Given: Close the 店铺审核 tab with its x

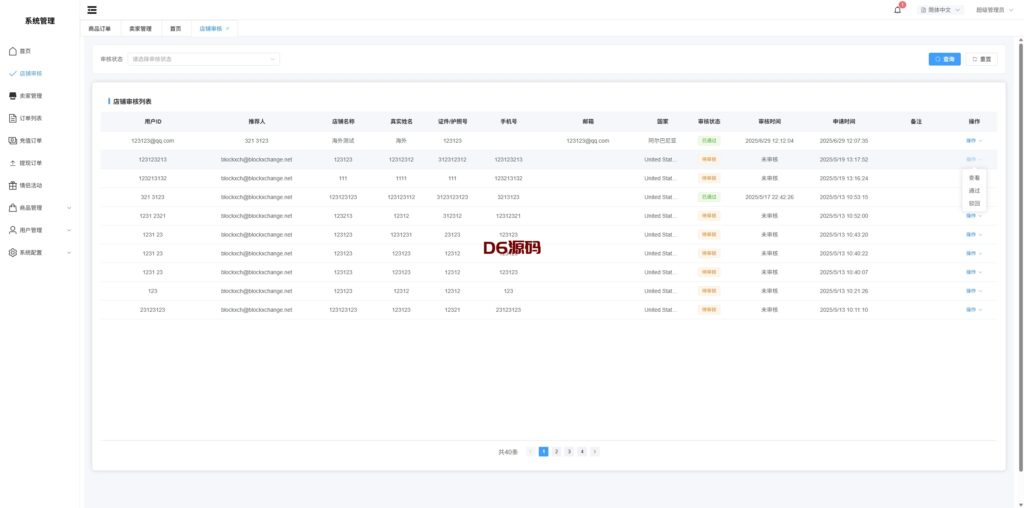Looking at the screenshot, I should [x=227, y=28].
